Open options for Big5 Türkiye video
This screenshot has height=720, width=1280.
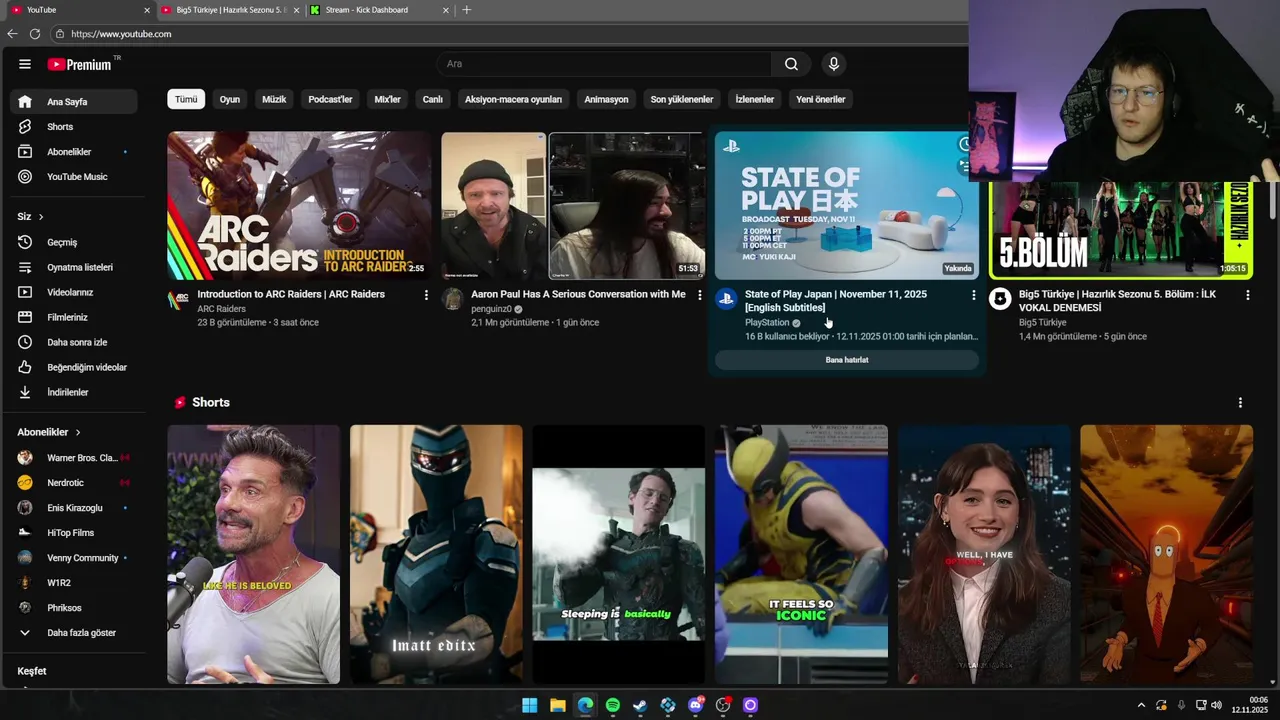pyautogui.click(x=1247, y=295)
